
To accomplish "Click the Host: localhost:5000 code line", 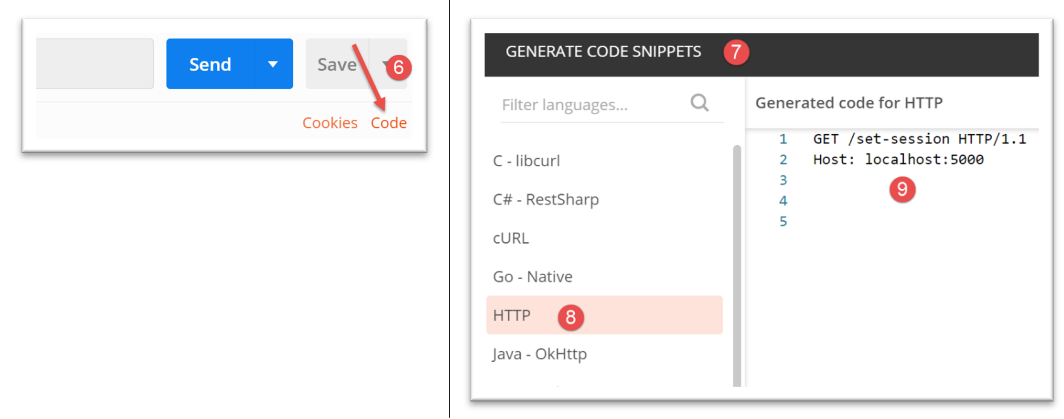I will [x=899, y=160].
